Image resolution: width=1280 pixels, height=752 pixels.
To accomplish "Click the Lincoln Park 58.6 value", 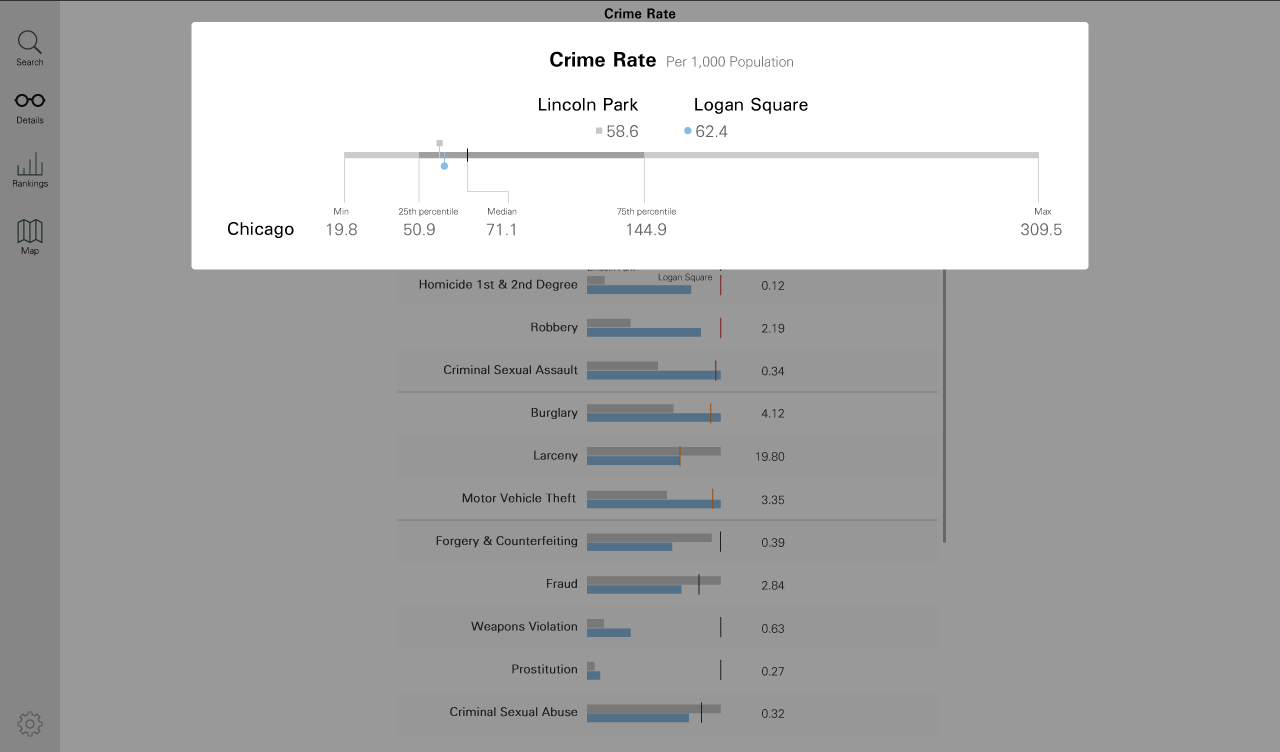I will [x=622, y=131].
